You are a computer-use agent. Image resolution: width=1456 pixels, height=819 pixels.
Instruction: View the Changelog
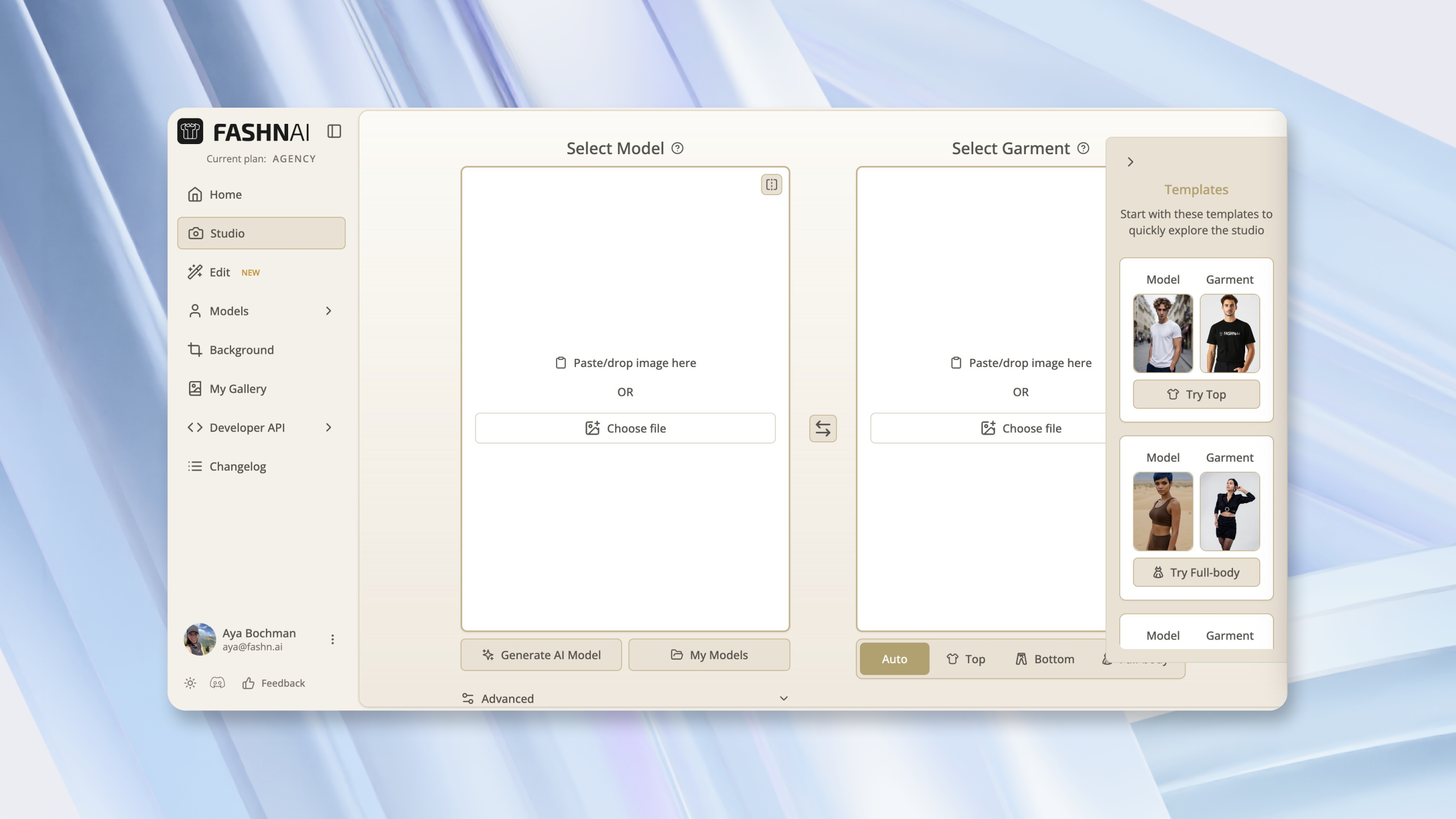(x=261, y=466)
